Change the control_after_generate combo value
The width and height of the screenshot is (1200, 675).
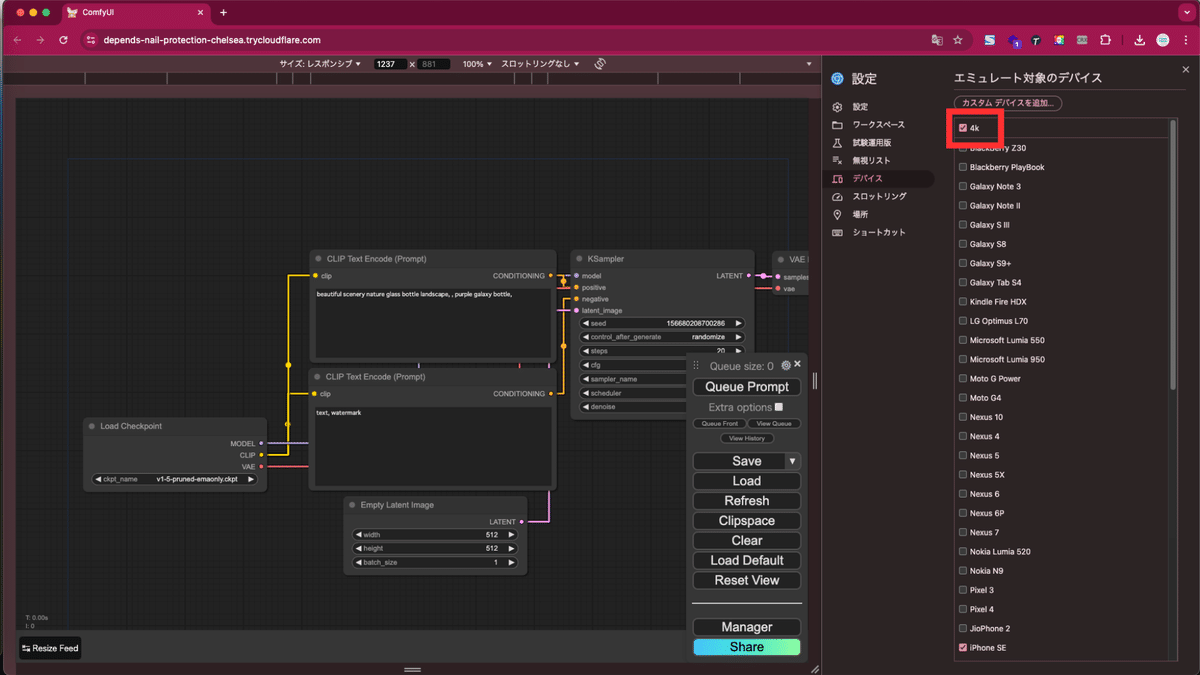point(662,337)
